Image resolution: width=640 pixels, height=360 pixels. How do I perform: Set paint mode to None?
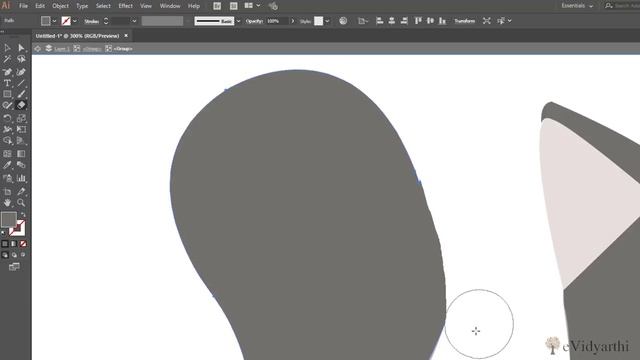click(23, 244)
